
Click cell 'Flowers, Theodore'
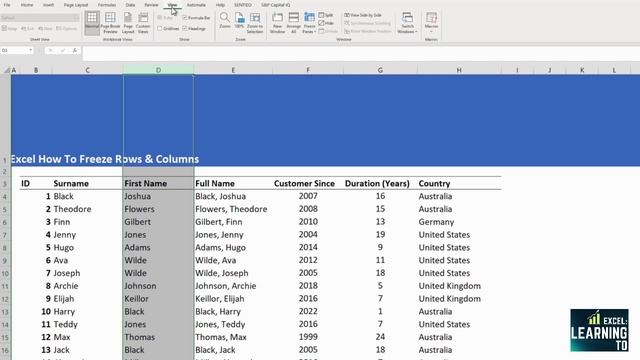tap(233, 209)
